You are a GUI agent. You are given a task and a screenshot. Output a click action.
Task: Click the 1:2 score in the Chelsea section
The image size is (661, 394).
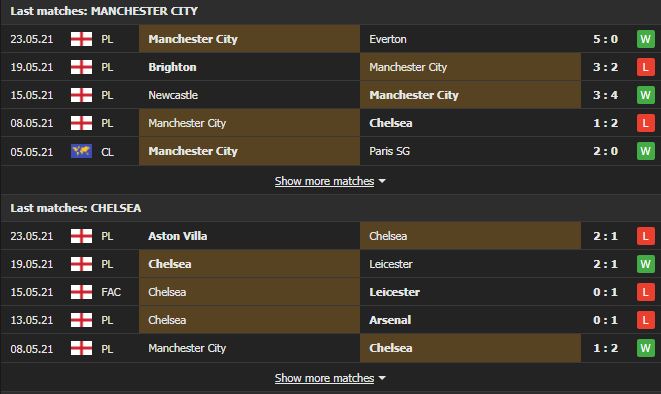coord(605,348)
